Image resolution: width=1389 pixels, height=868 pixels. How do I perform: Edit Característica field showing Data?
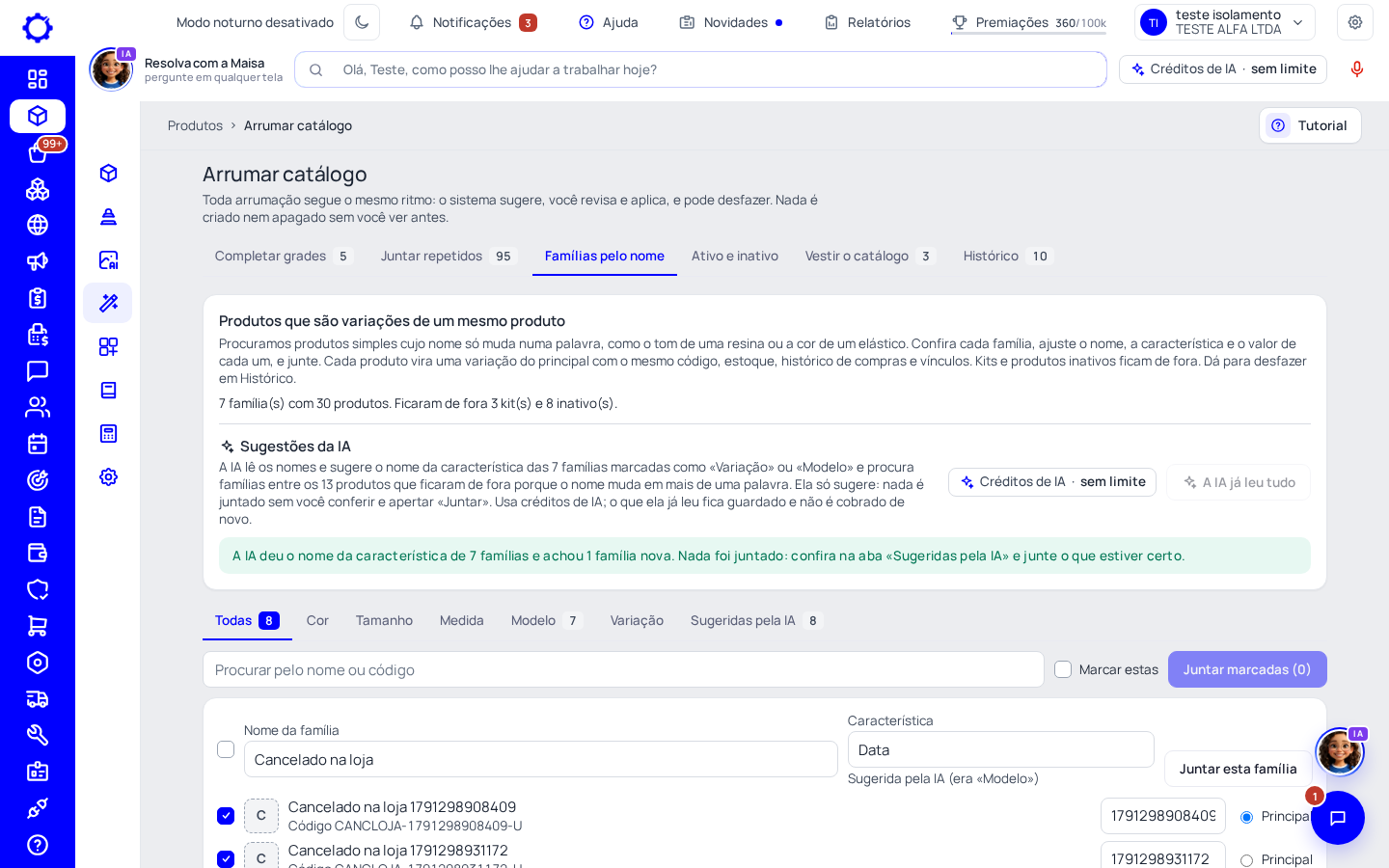(x=1000, y=749)
